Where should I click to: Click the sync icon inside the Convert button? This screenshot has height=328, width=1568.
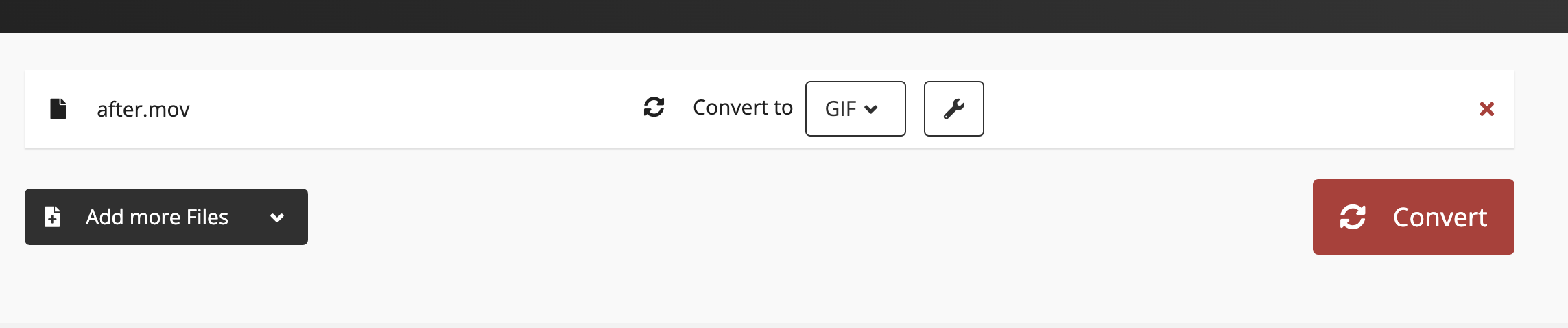[x=1353, y=217]
